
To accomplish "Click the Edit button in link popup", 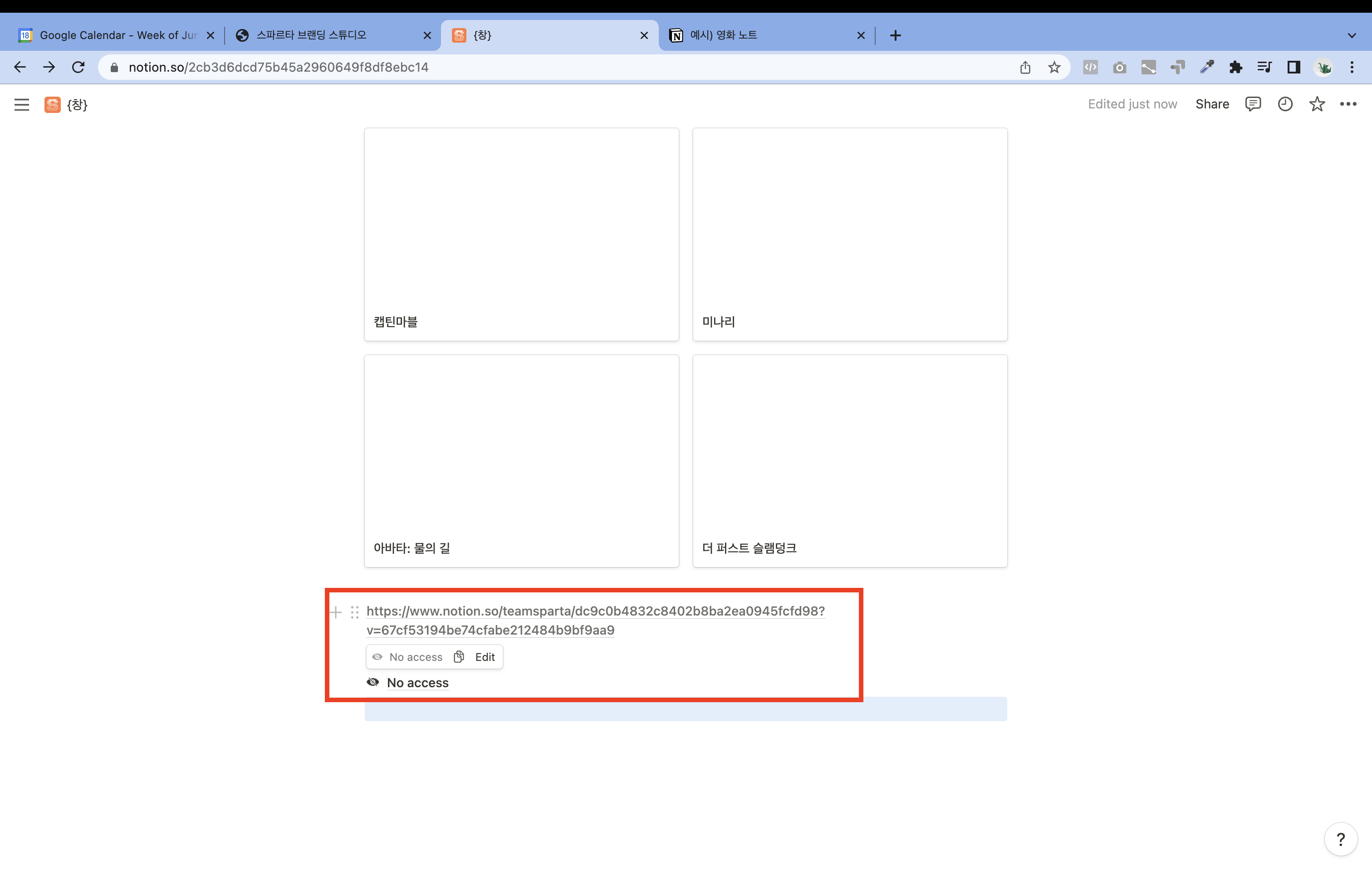I will pos(485,657).
